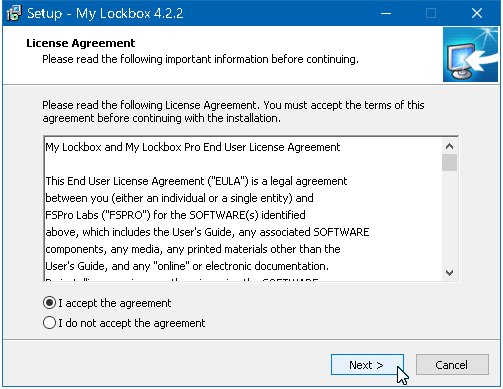Proceed with the Next button

(x=367, y=365)
